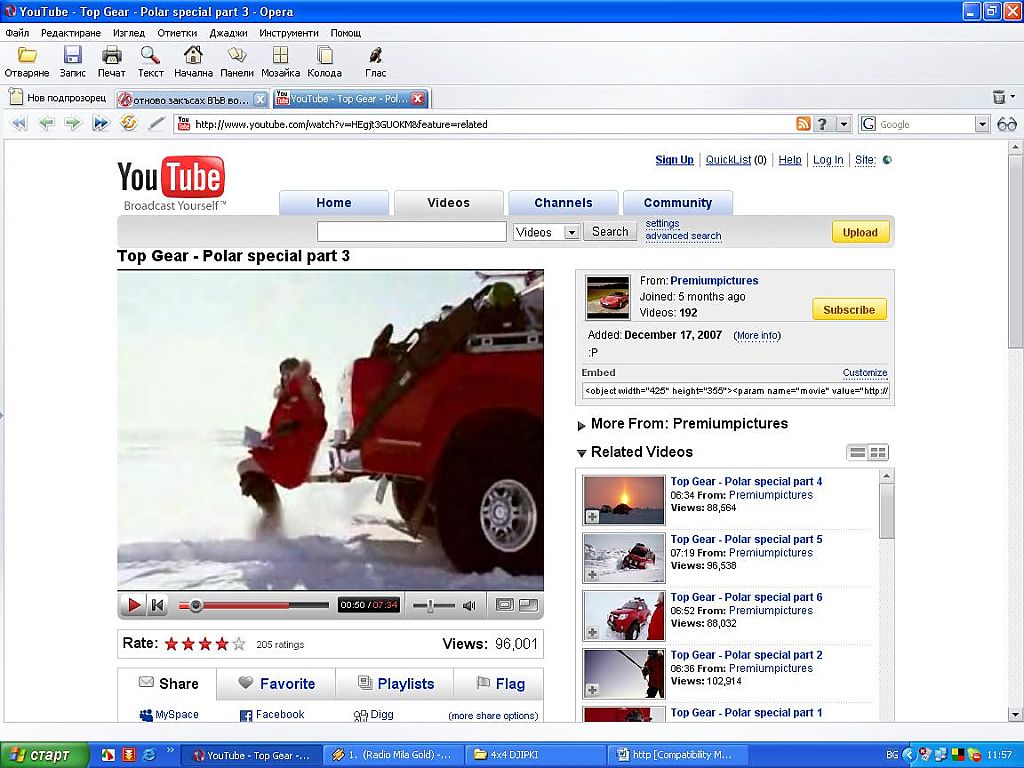Click the volume speaker icon in the player
The height and width of the screenshot is (768, 1024).
(x=468, y=605)
